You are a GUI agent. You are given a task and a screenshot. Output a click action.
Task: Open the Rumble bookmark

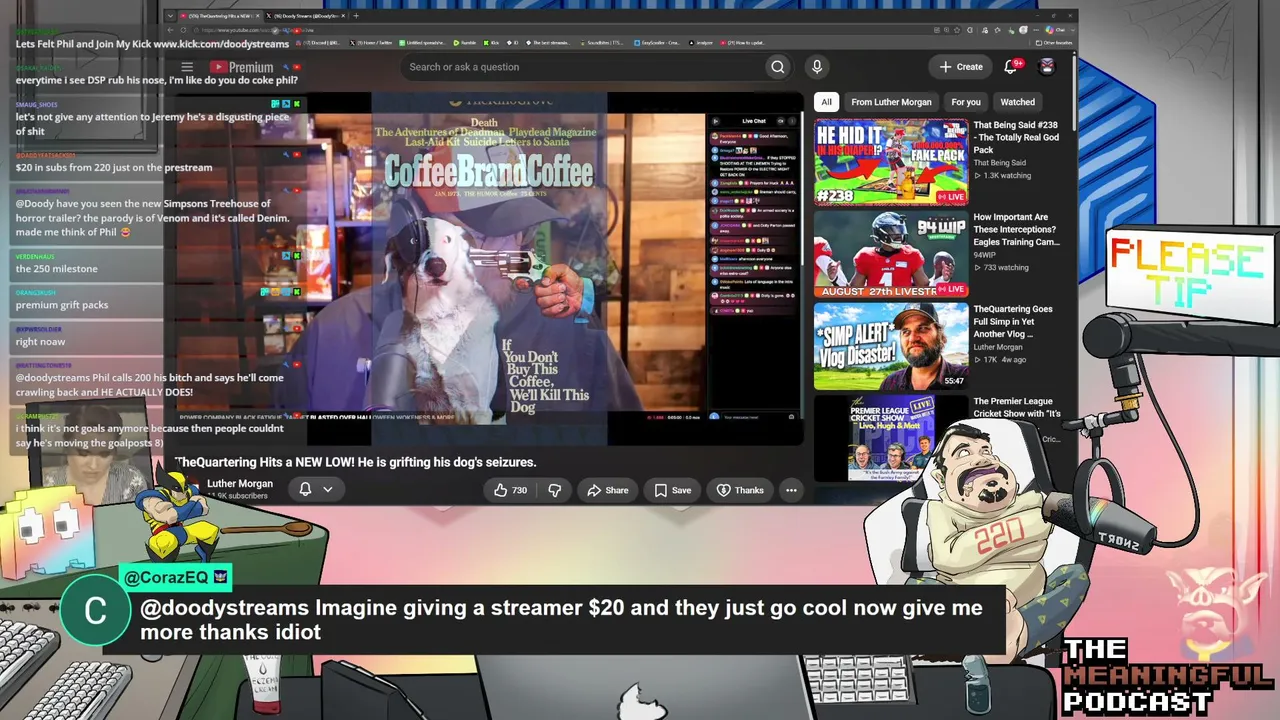pos(463,43)
